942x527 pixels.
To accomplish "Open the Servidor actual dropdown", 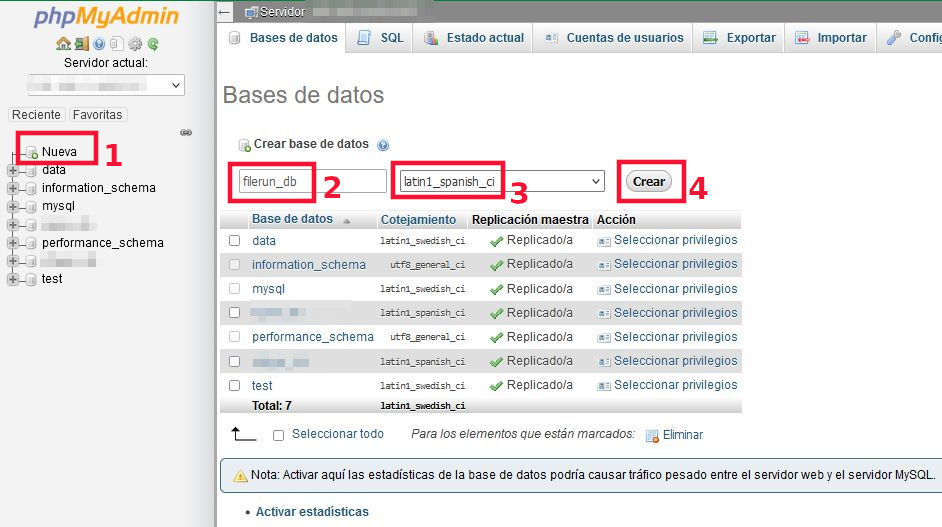I will coord(106,85).
